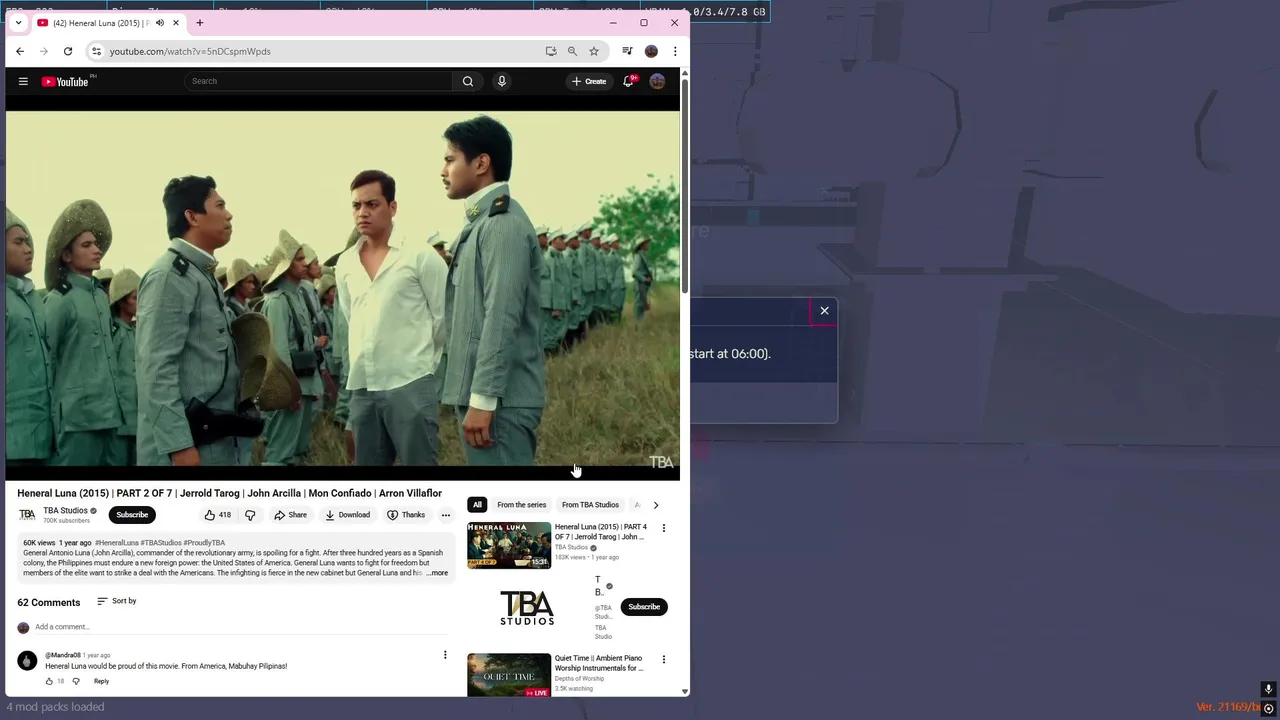Viewport: 1280px width, 720px height.
Task: Click the Heneral Luna video player
Action: coord(343,288)
